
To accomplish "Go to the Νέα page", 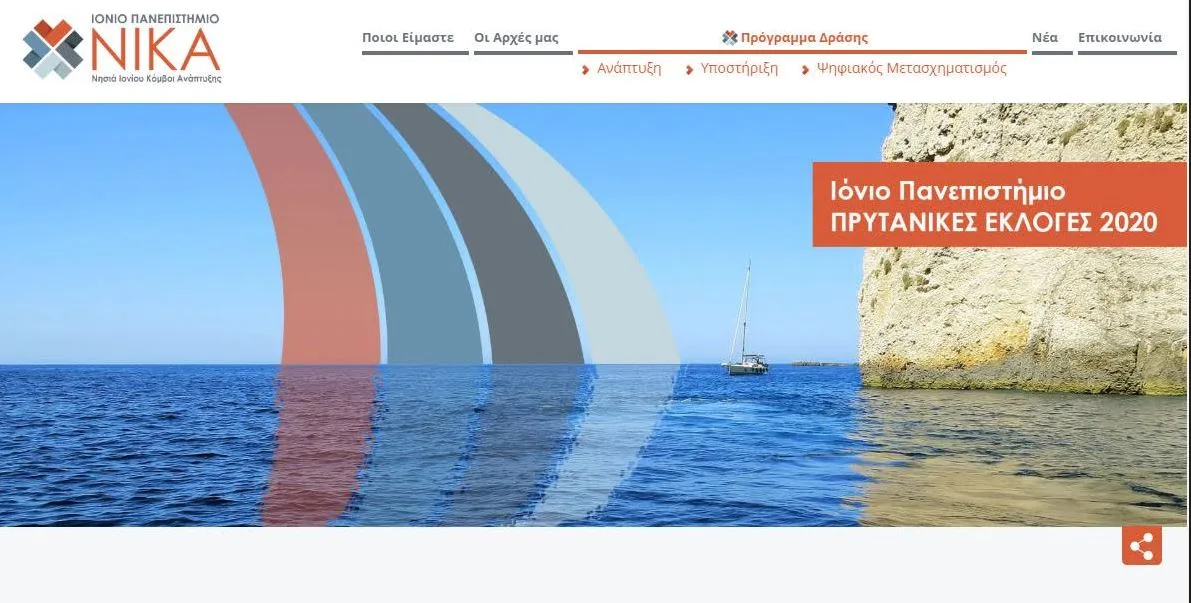I will point(1045,37).
